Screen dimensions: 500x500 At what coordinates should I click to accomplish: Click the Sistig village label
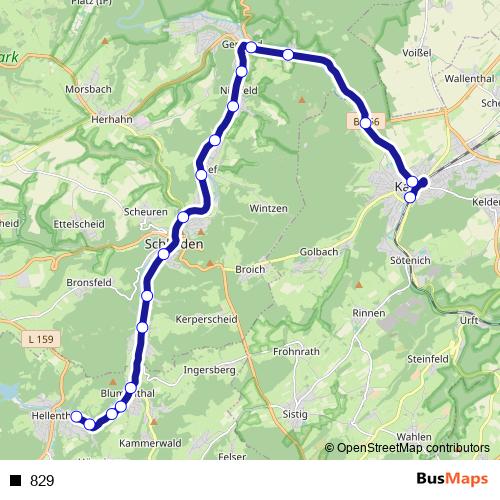(x=295, y=414)
